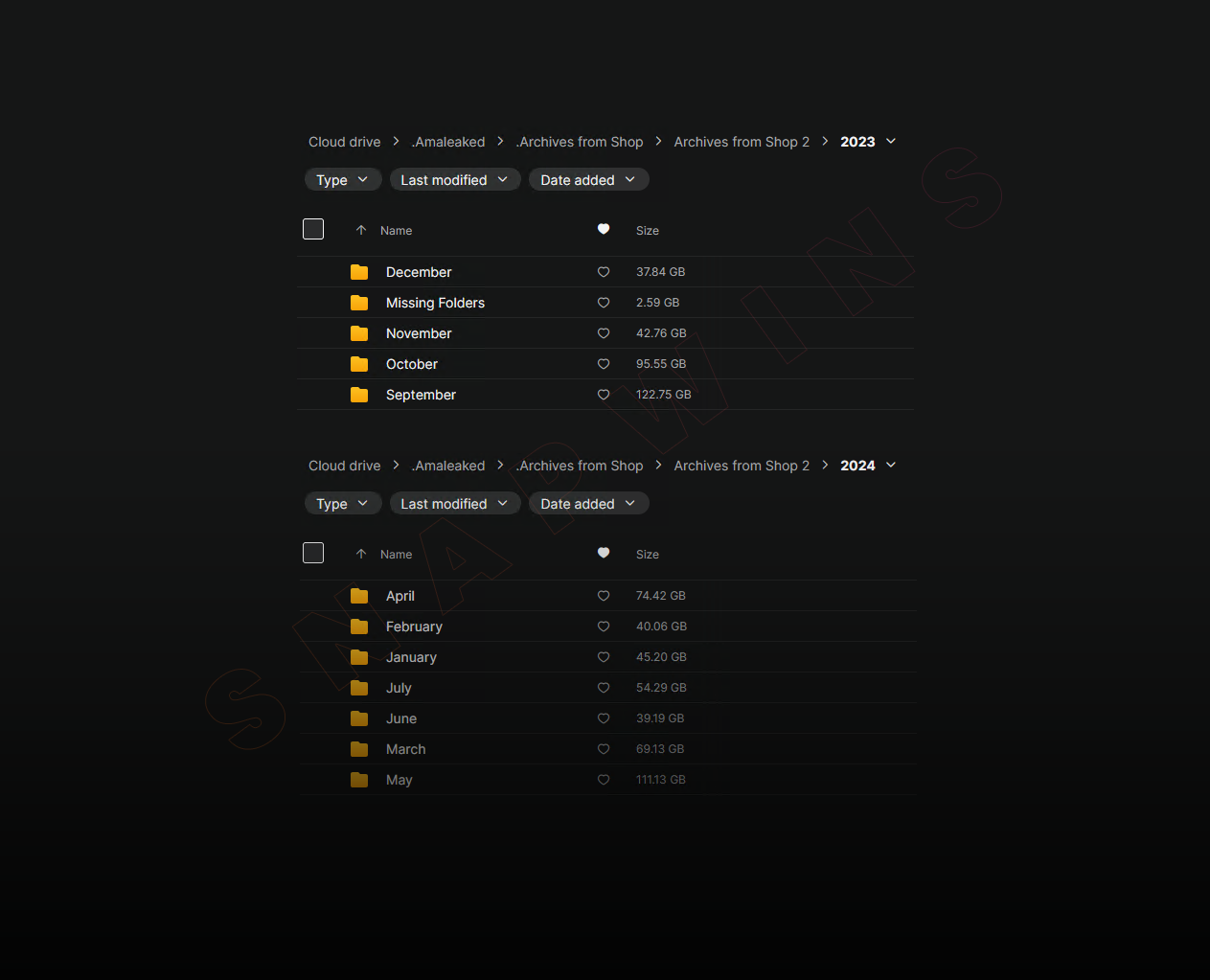The image size is (1210, 980).
Task: Expand the 2024 breadcrumb dropdown chevron
Action: (891, 466)
